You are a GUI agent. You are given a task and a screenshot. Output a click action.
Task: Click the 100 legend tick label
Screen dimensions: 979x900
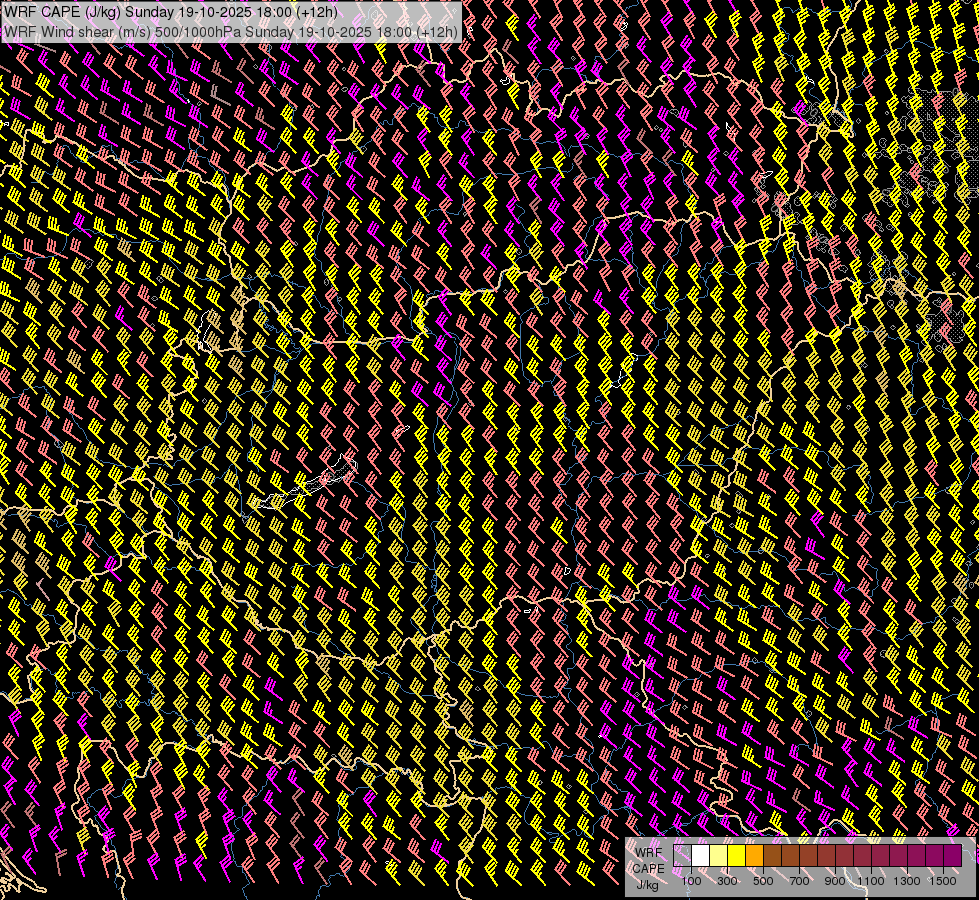pos(691,881)
